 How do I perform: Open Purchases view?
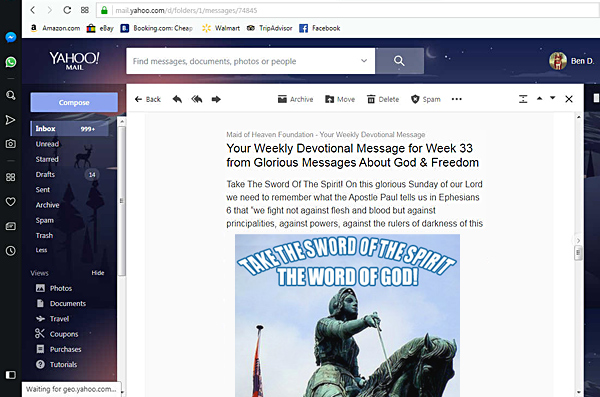tap(58, 349)
